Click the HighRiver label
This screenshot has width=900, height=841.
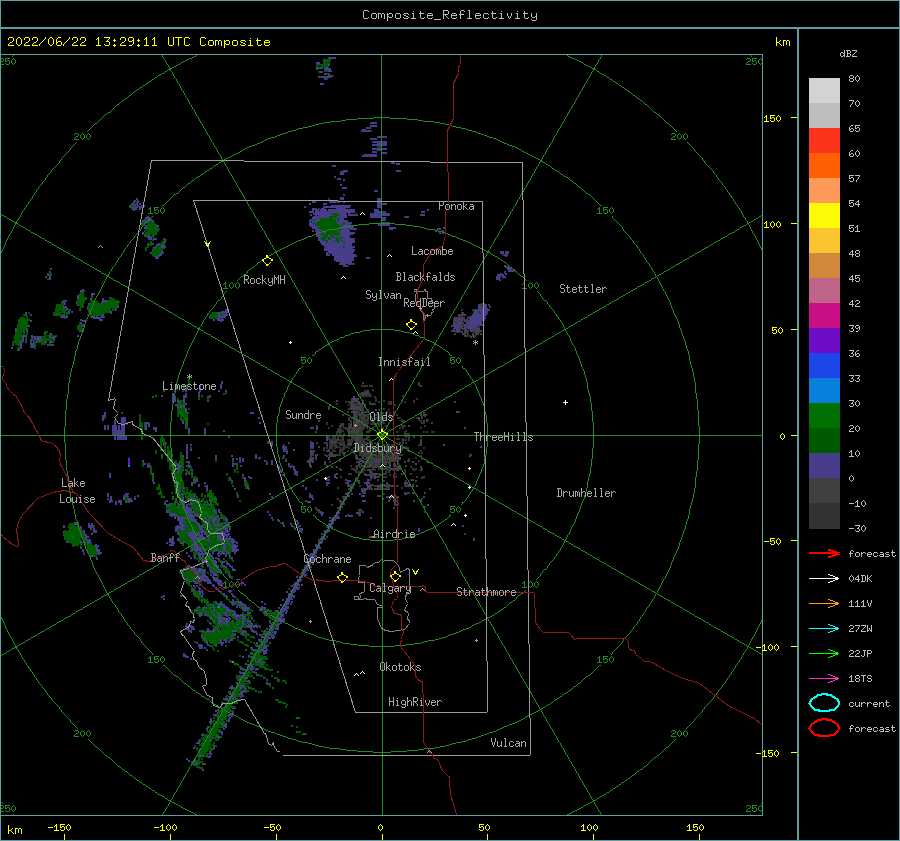(x=415, y=702)
